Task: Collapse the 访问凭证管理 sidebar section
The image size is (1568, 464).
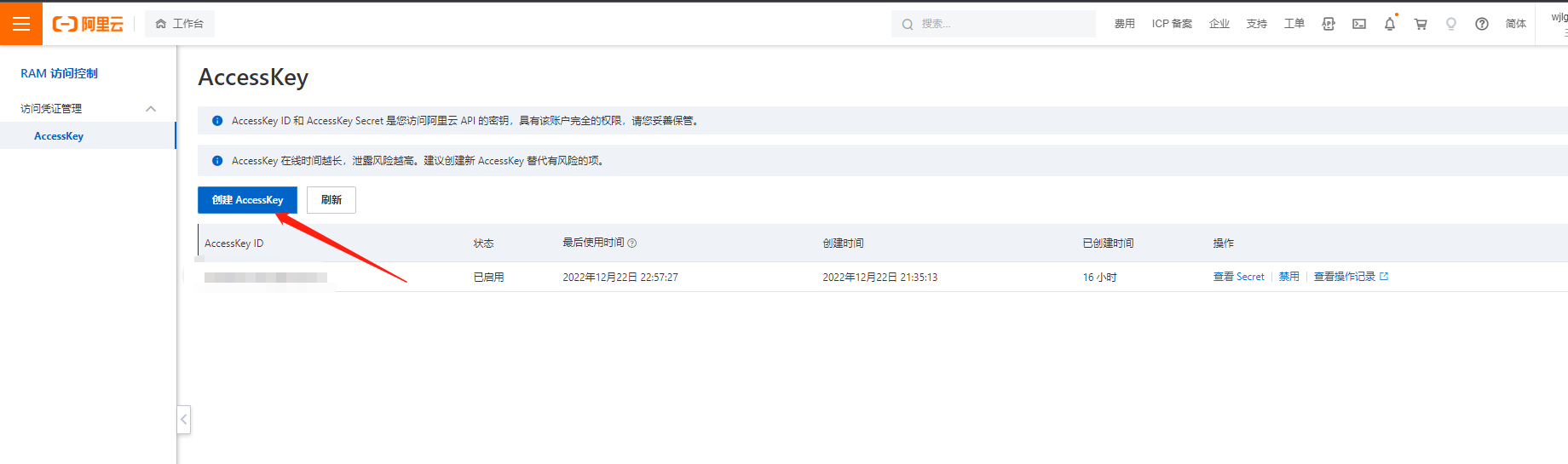Action: (151, 109)
